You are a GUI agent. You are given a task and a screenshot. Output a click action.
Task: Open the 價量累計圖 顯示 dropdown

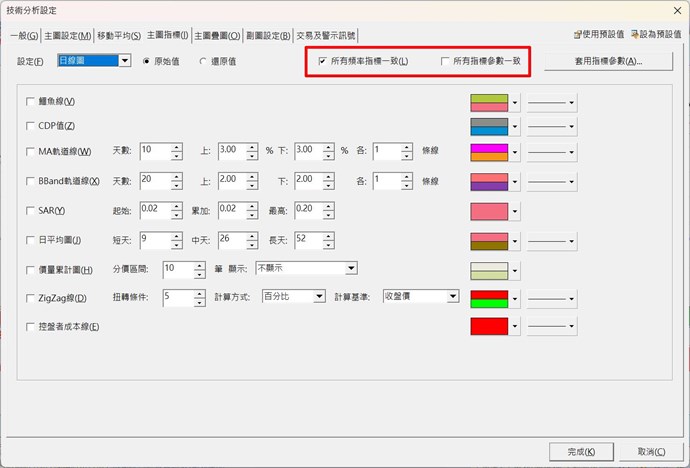tap(350, 268)
